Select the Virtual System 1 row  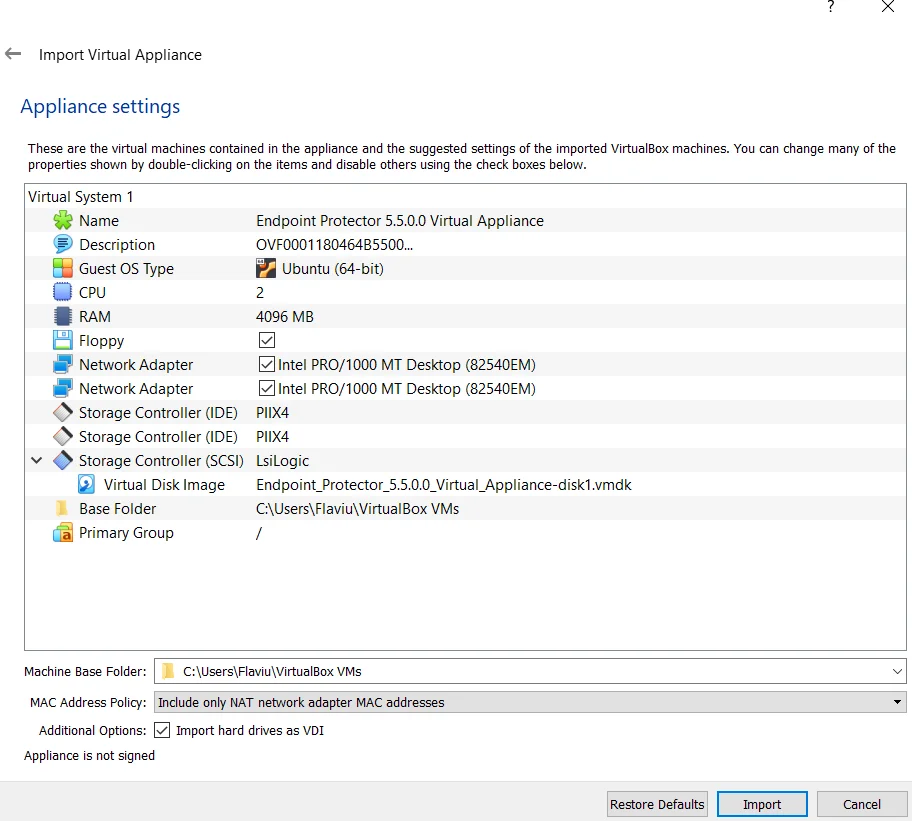[x=465, y=197]
